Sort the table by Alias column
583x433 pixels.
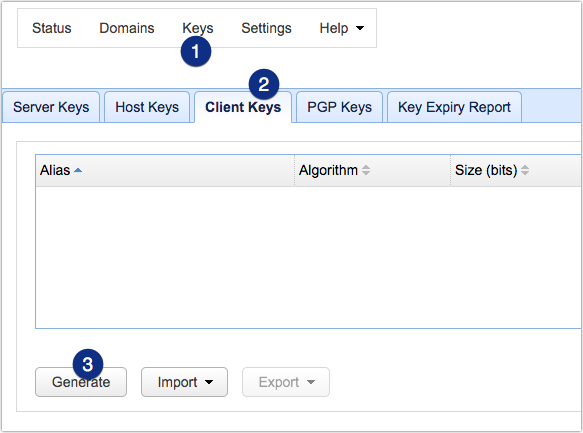click(x=165, y=170)
